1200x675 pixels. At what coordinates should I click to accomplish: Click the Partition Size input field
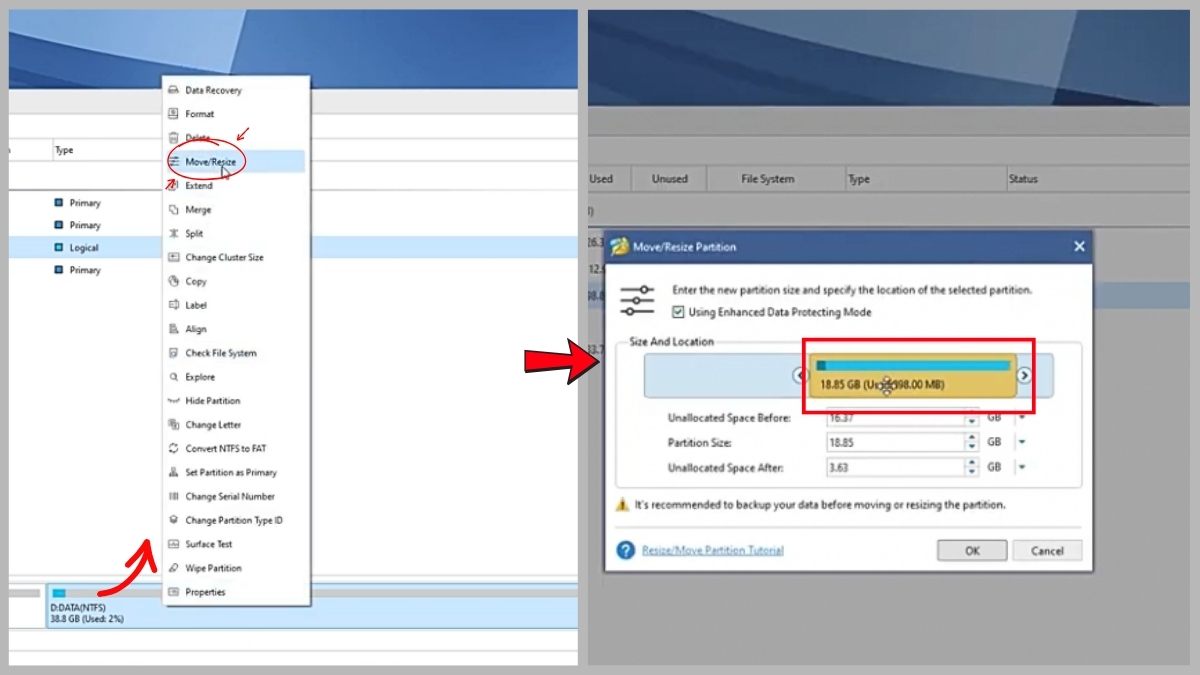click(895, 442)
